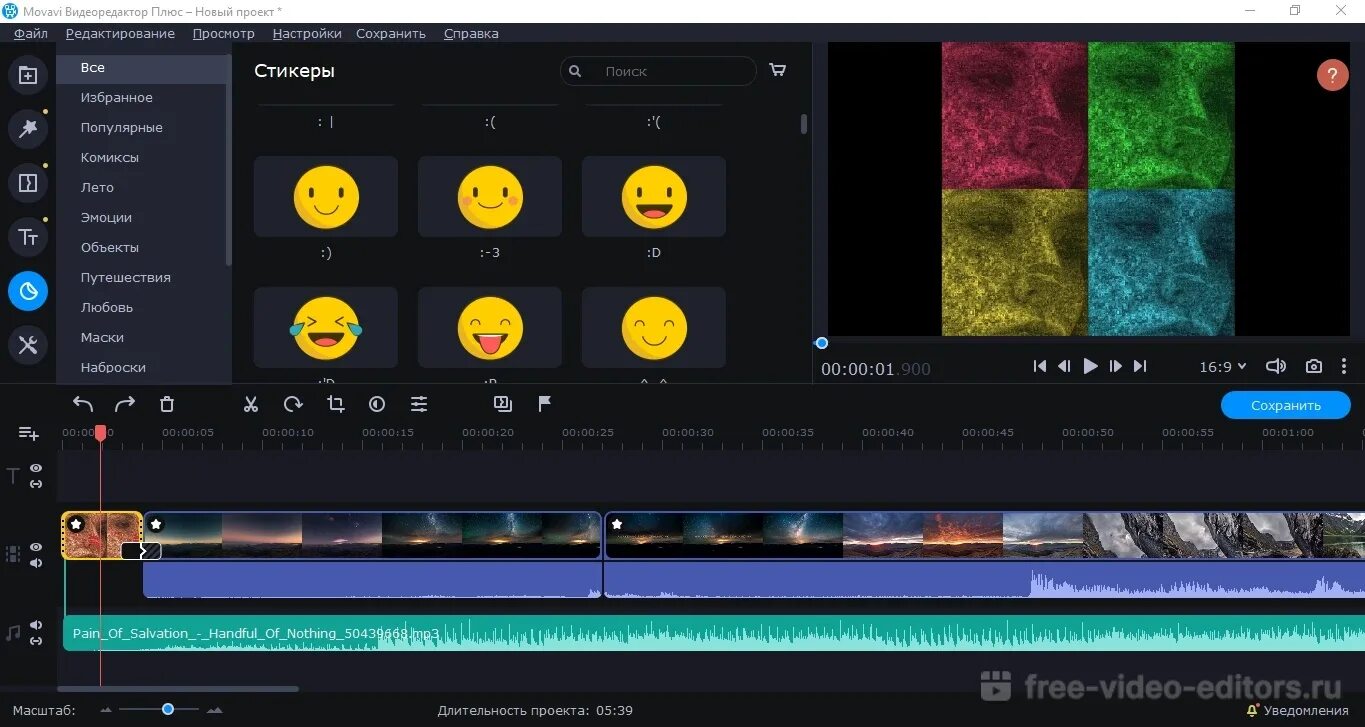Open the 16:9 aspect ratio dropdown
The width and height of the screenshot is (1365, 727).
[x=1221, y=366]
